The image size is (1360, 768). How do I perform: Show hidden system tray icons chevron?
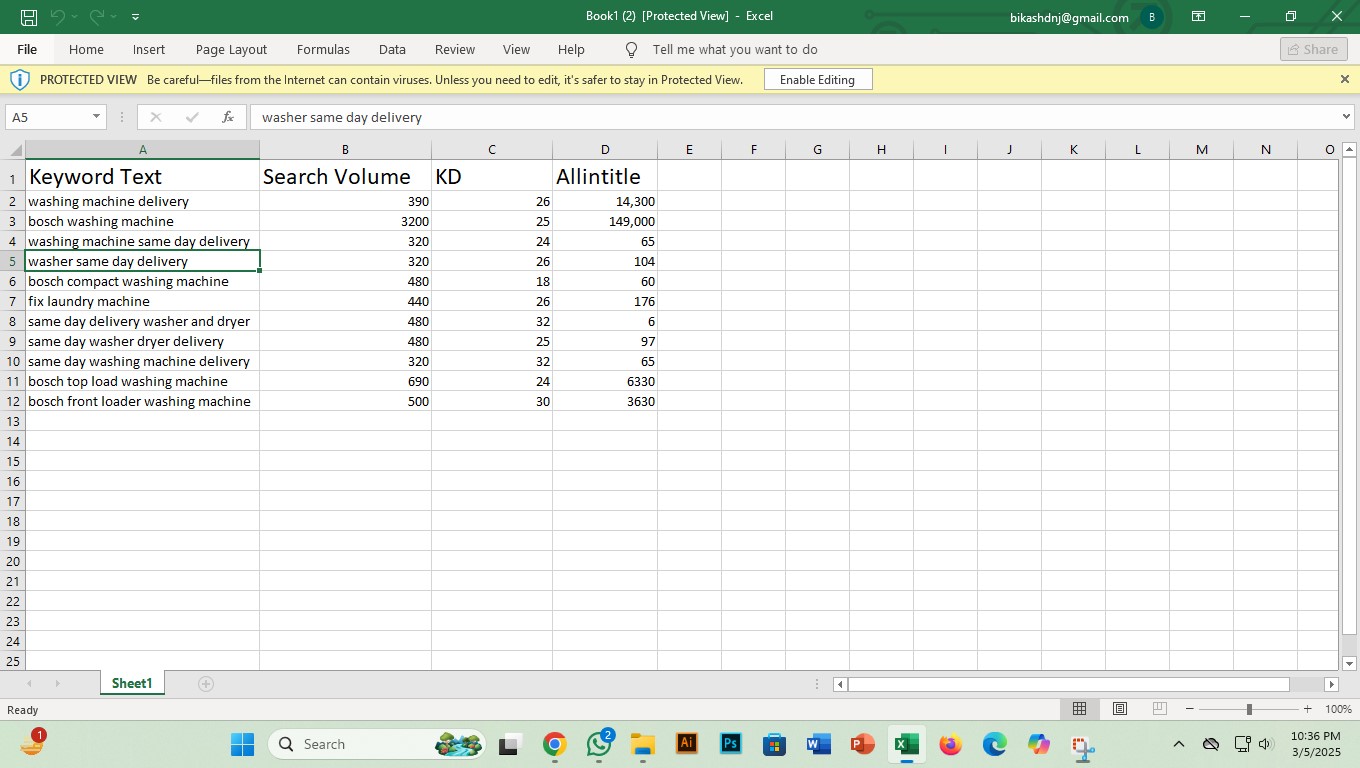click(1179, 744)
